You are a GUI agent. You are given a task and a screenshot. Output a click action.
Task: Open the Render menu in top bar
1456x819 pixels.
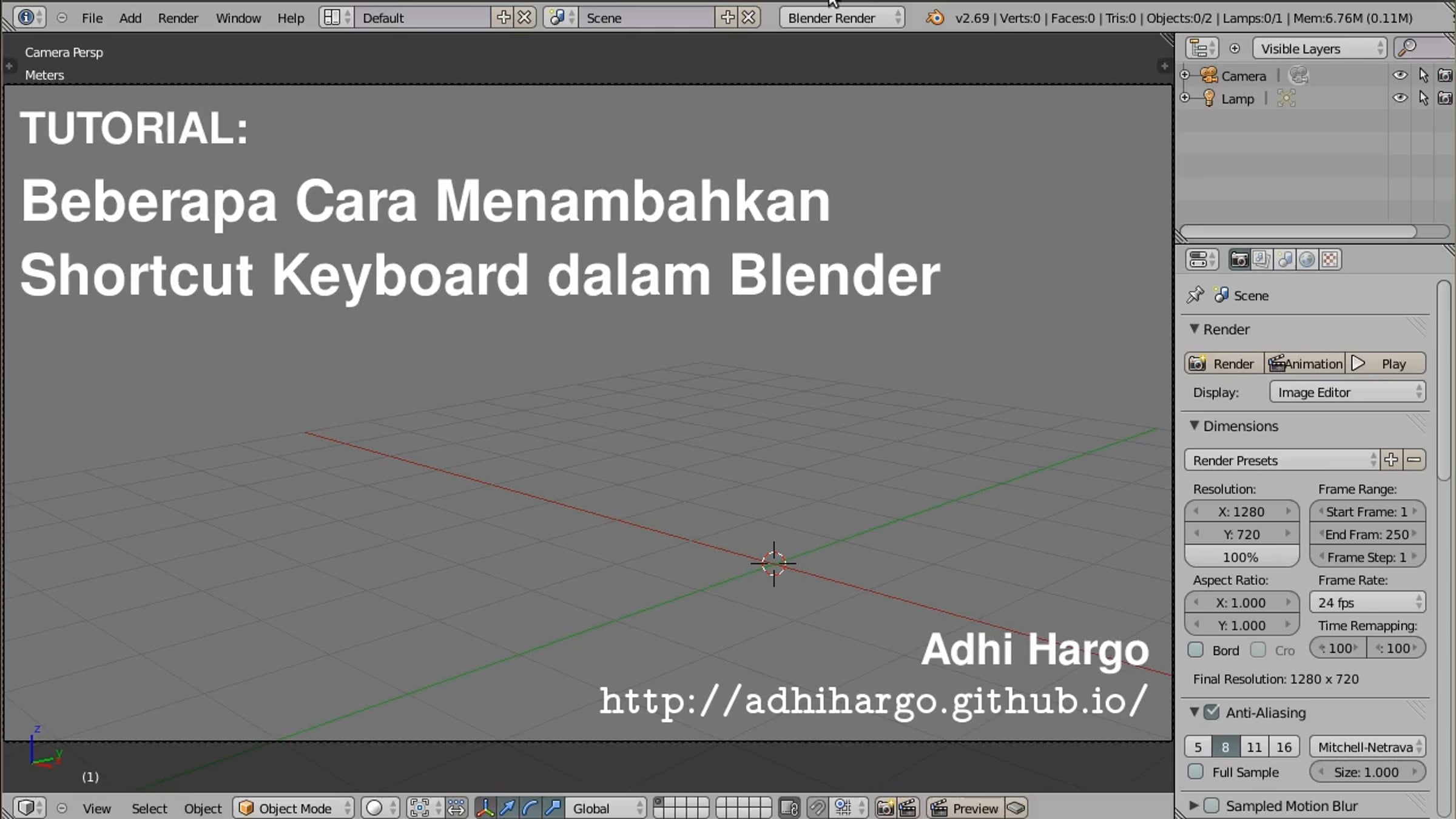click(x=178, y=18)
